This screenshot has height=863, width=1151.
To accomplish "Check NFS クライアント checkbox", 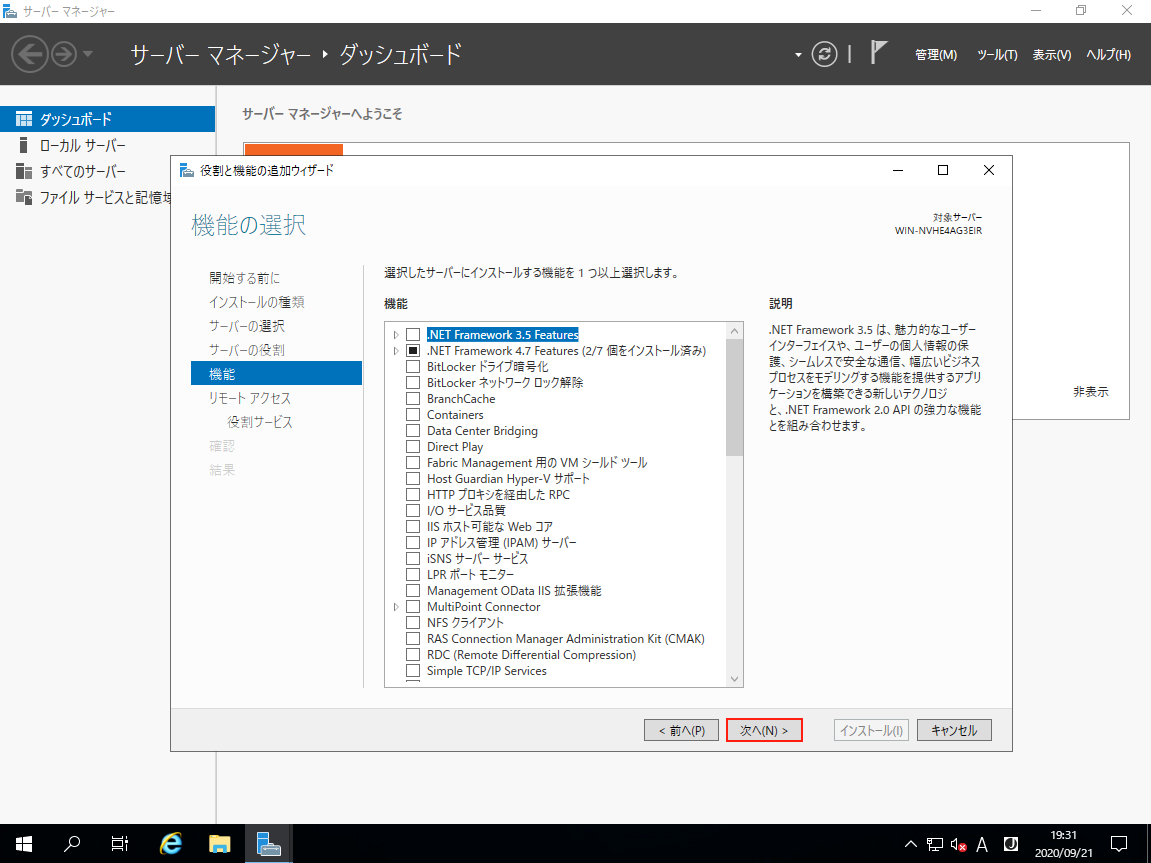I will [413, 623].
